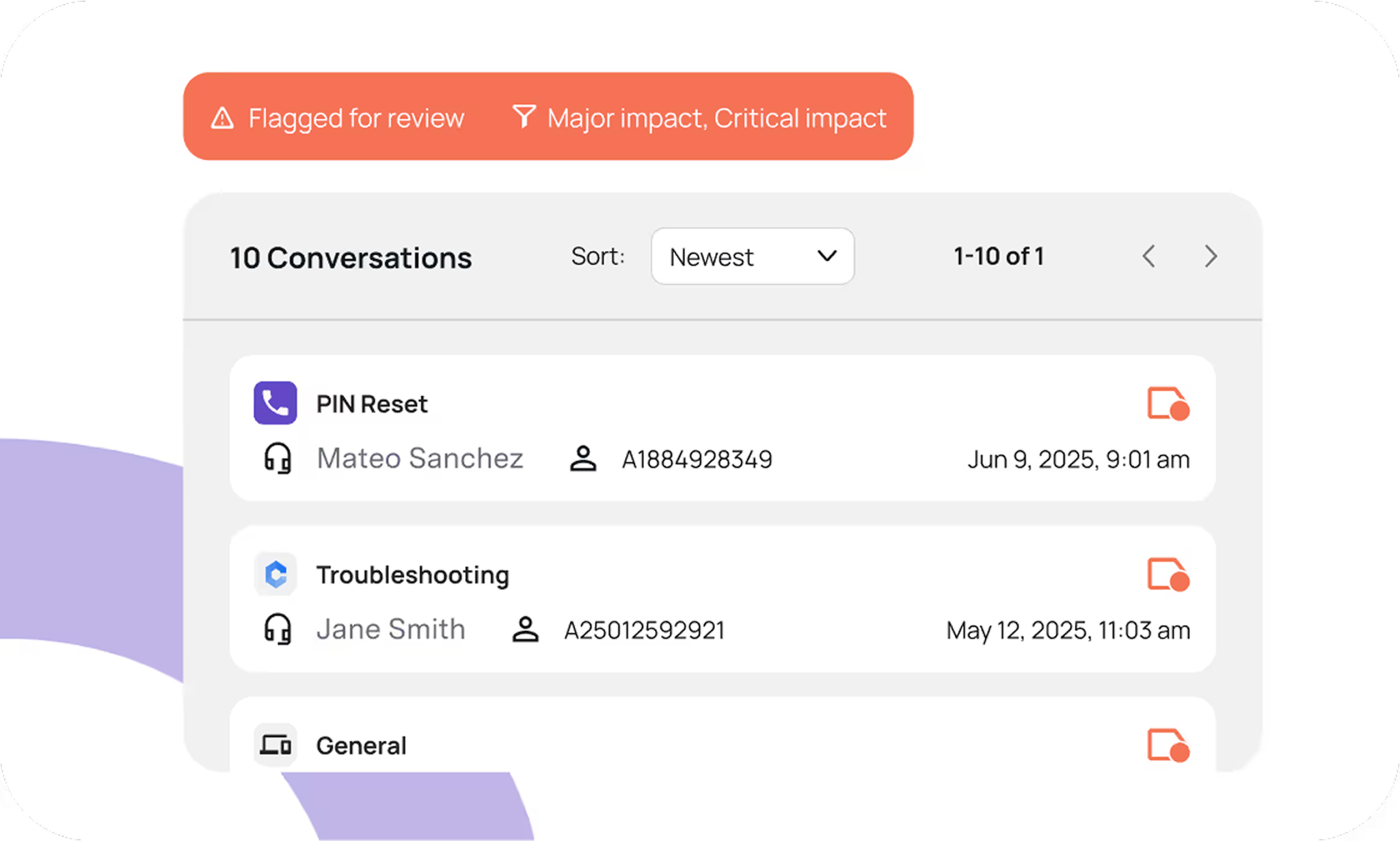The width and height of the screenshot is (1400, 841).
Task: Go to next page of conversations
Action: tap(1211, 256)
